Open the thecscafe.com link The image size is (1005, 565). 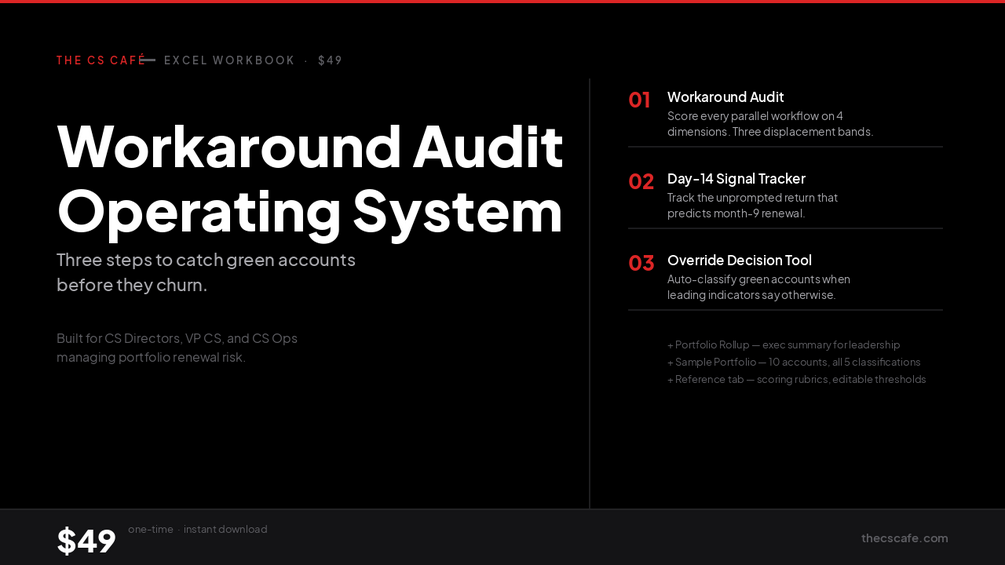pyautogui.click(x=904, y=538)
